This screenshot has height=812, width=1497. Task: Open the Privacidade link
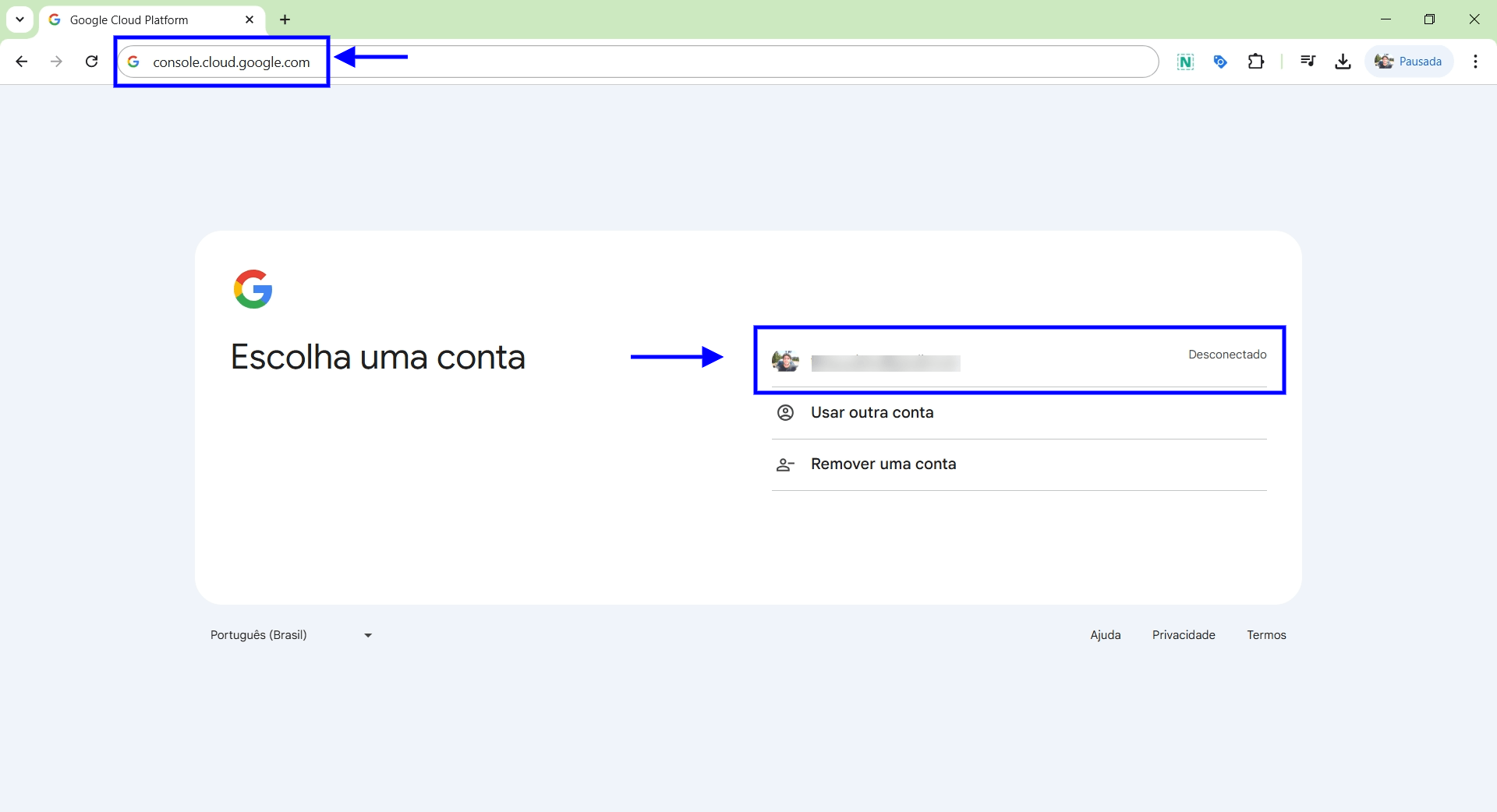pyautogui.click(x=1184, y=635)
